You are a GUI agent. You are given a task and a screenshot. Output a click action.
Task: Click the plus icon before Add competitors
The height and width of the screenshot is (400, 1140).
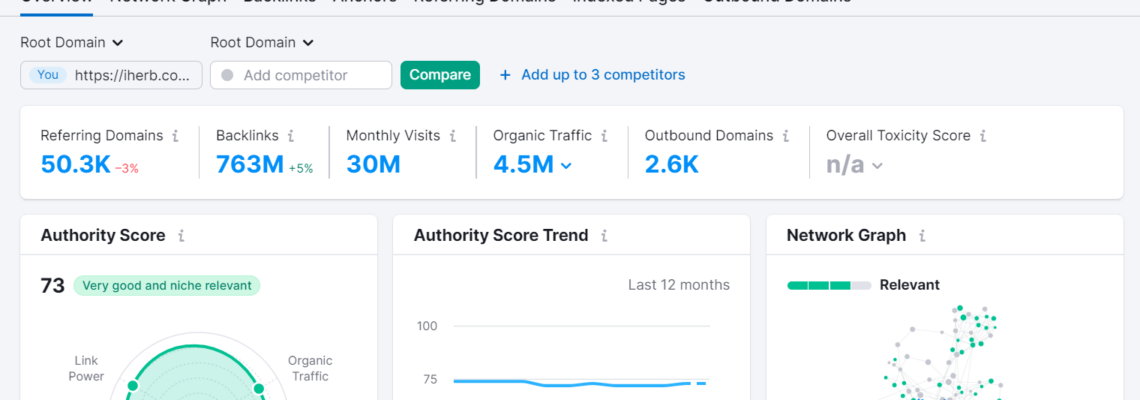coord(505,75)
